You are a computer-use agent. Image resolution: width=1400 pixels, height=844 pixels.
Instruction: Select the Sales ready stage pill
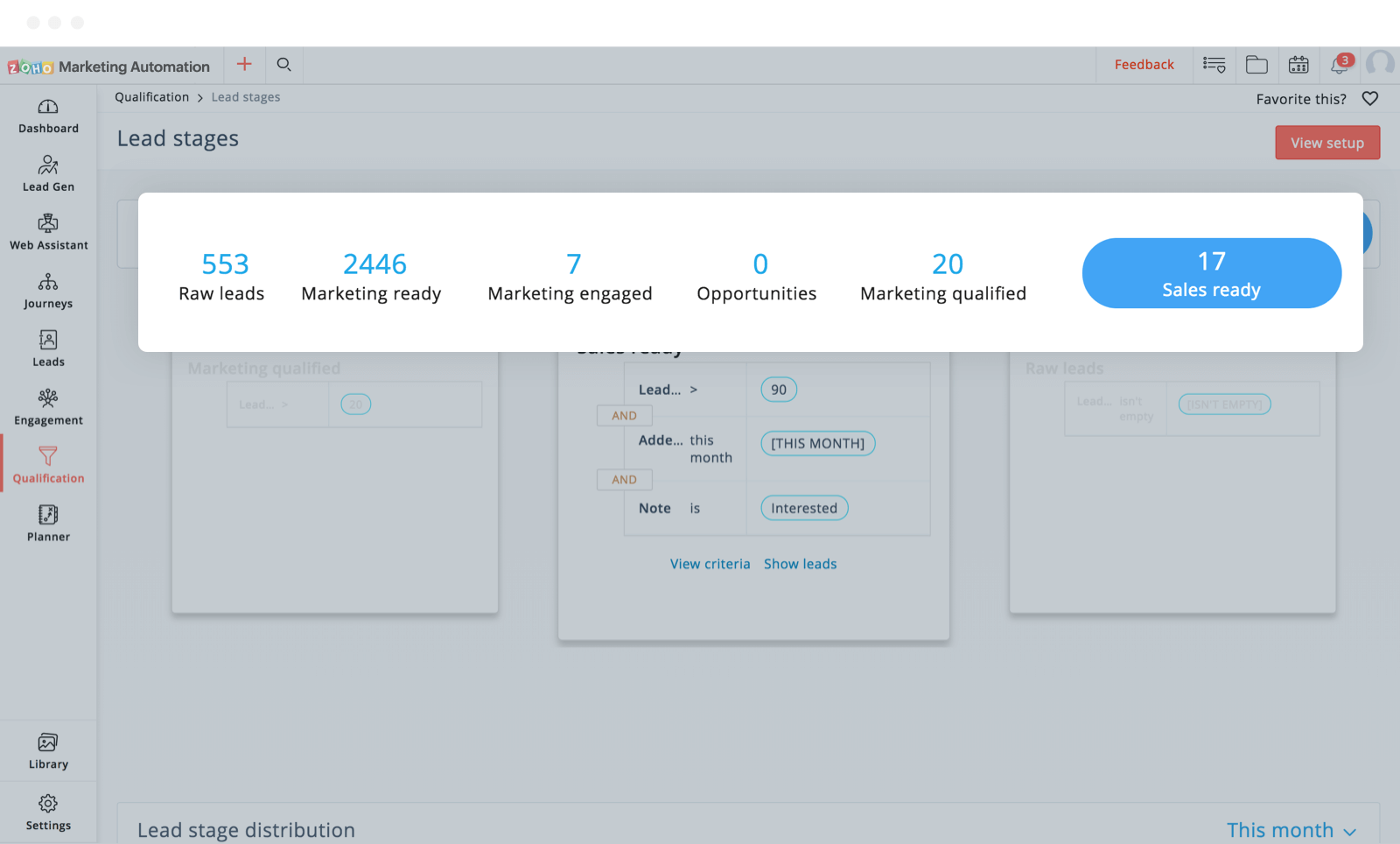(1211, 273)
